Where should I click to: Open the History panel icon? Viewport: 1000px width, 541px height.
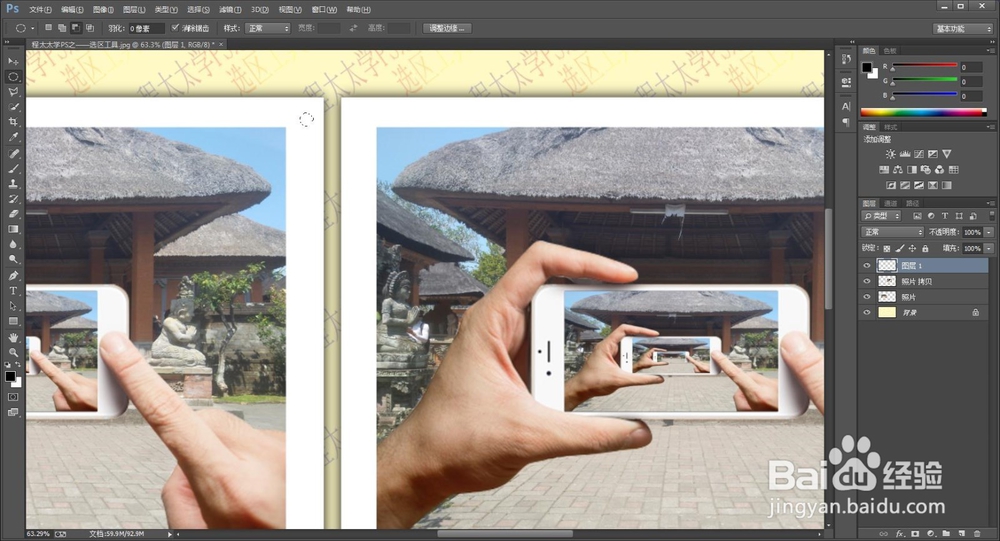tap(846, 59)
